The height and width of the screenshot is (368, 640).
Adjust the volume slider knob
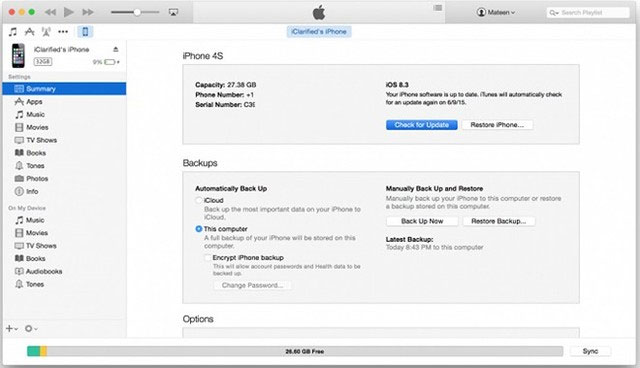pyautogui.click(x=138, y=12)
